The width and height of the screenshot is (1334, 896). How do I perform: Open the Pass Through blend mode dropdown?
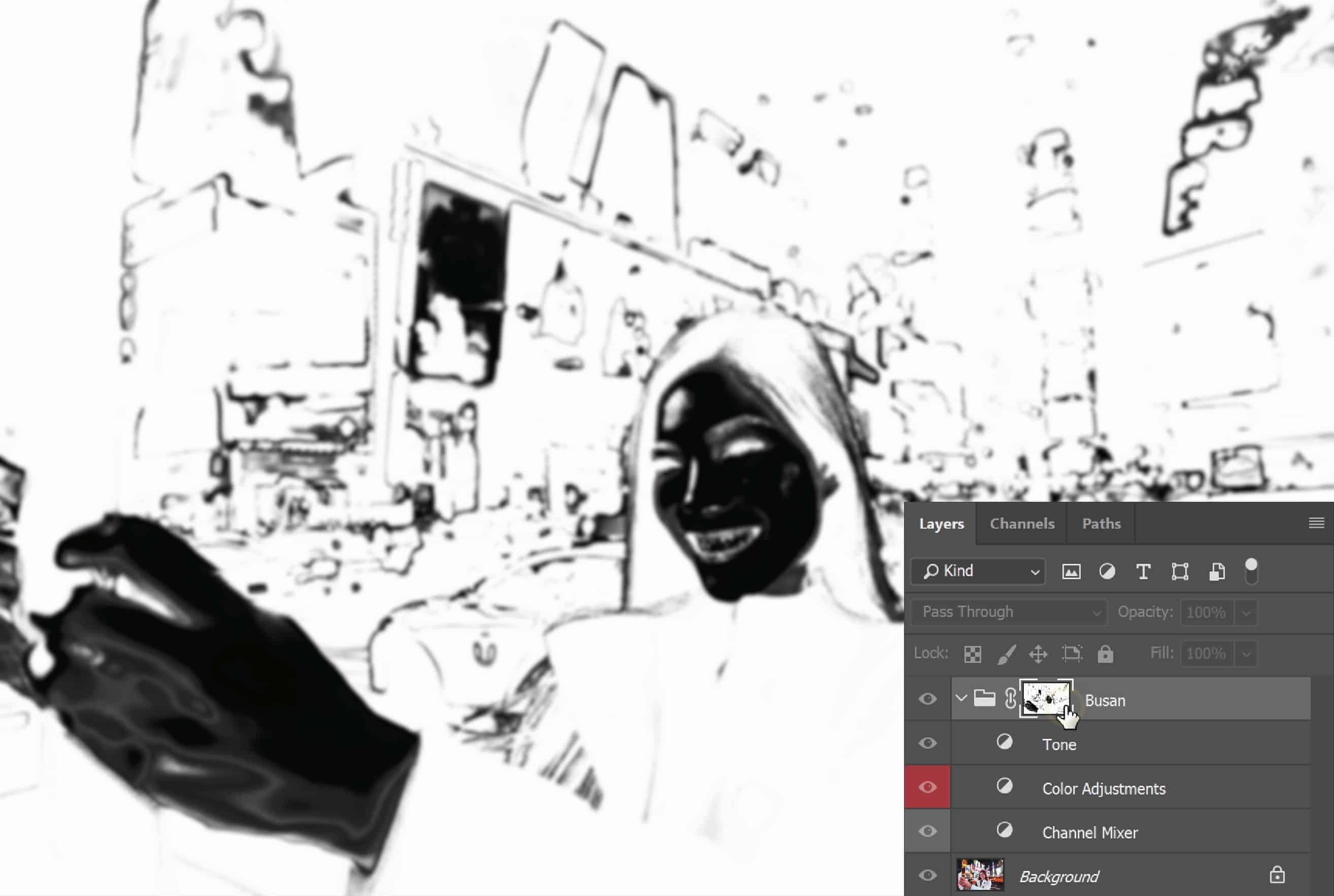coord(1009,612)
